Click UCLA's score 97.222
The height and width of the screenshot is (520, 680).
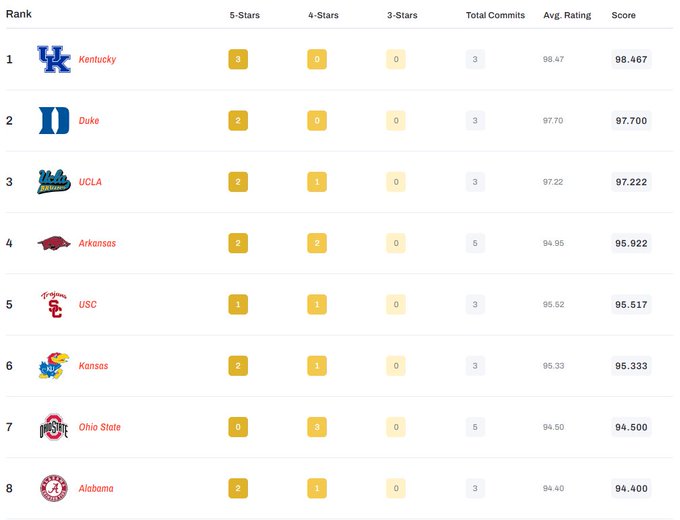click(x=631, y=182)
